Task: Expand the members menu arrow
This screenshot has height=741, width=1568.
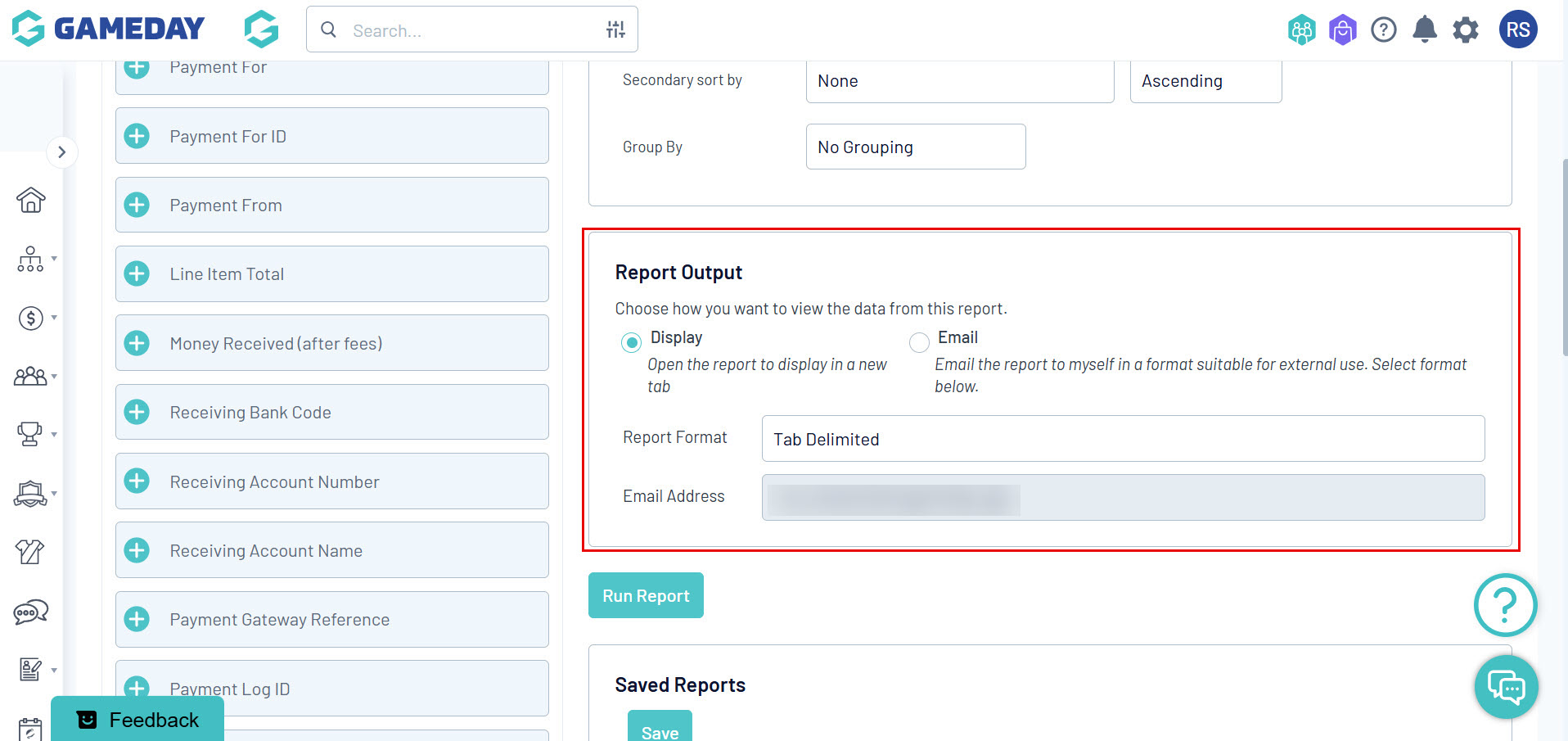Action: (54, 377)
